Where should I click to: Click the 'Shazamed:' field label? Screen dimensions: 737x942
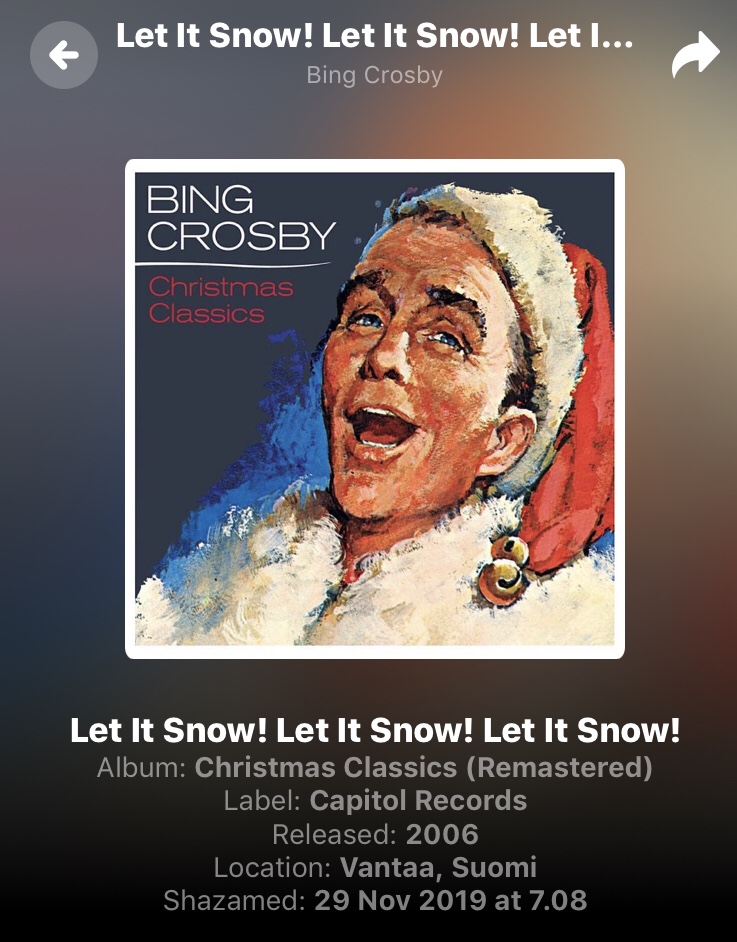[x=235, y=900]
